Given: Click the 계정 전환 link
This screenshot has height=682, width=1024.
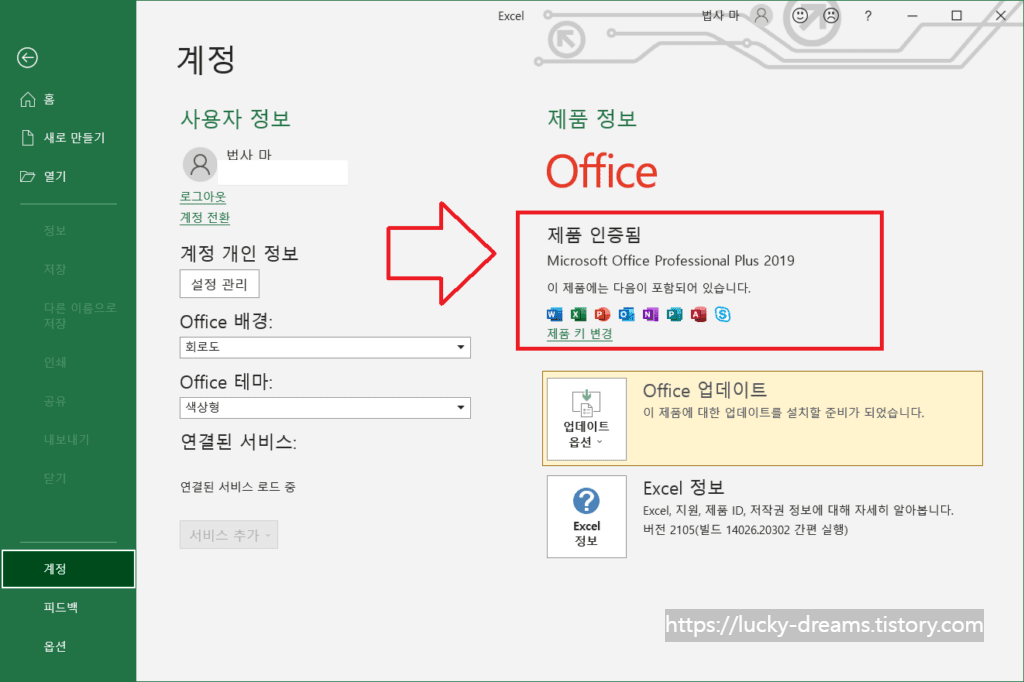Looking at the screenshot, I should coord(205,218).
